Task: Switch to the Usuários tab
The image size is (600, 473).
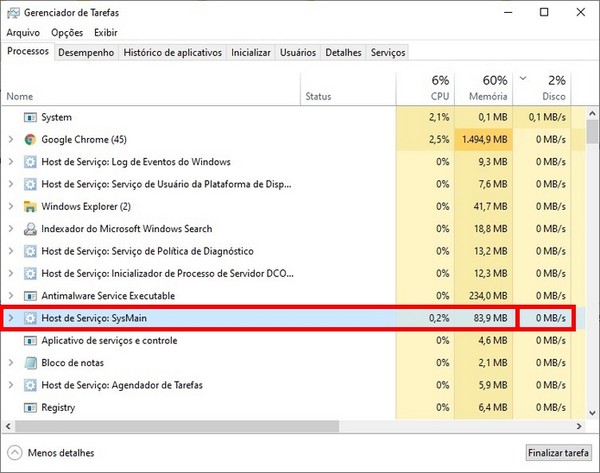Action: coord(298,53)
